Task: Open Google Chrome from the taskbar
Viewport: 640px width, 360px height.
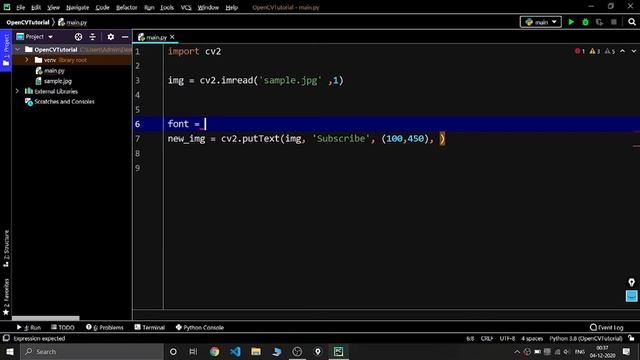Action: [x=214, y=351]
